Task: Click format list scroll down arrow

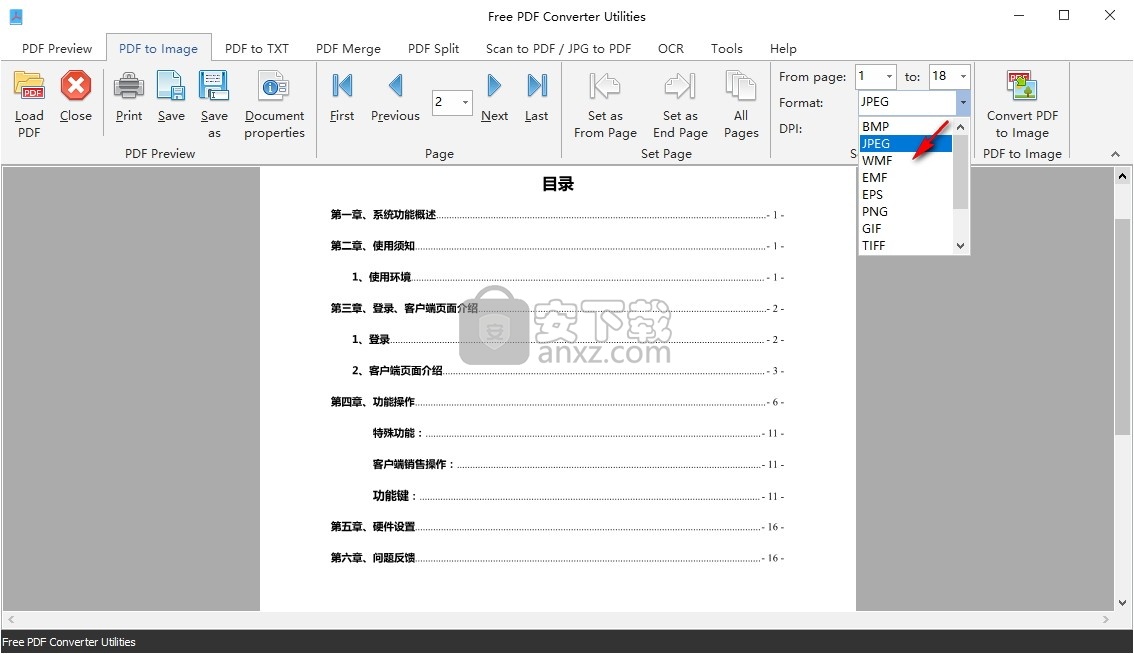Action: point(960,246)
